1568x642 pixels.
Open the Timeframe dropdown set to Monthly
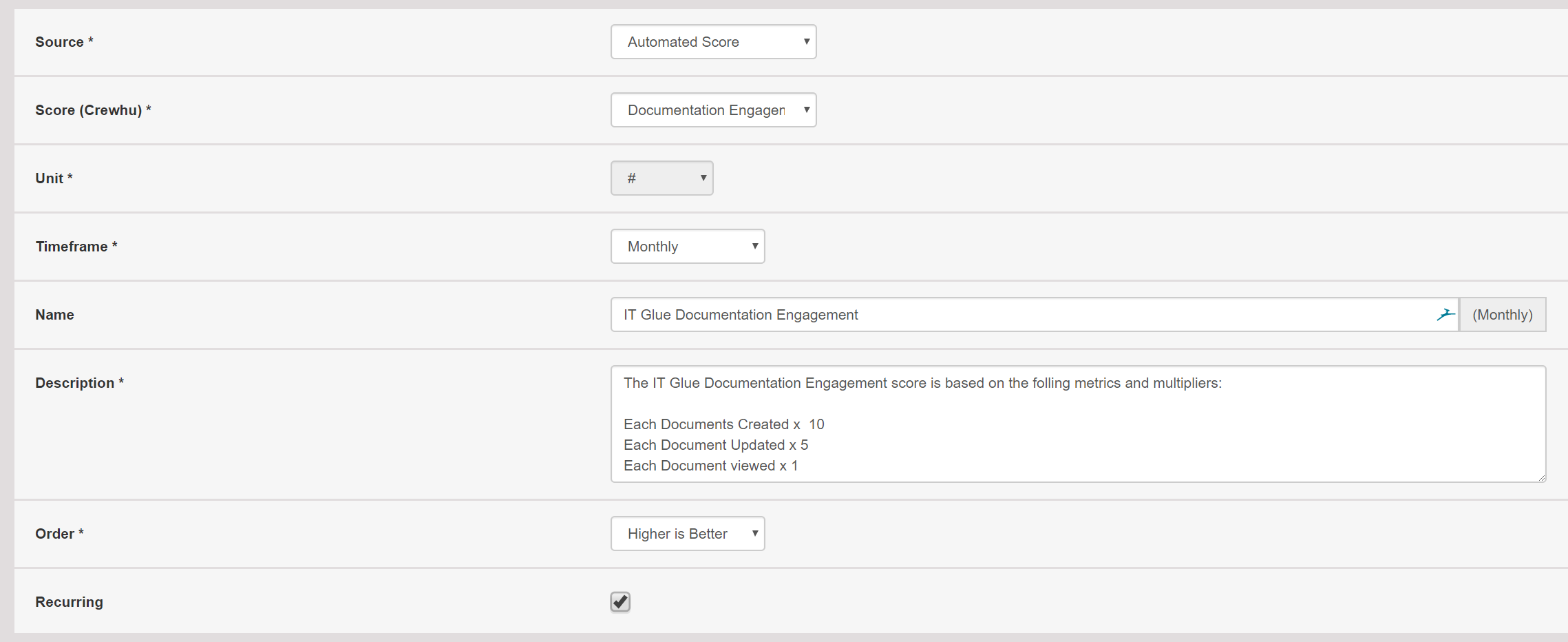(688, 247)
